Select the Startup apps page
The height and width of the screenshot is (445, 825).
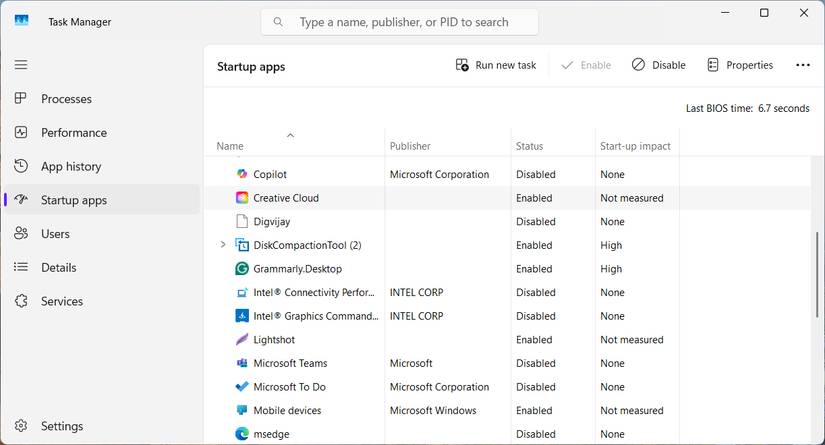click(x=103, y=200)
